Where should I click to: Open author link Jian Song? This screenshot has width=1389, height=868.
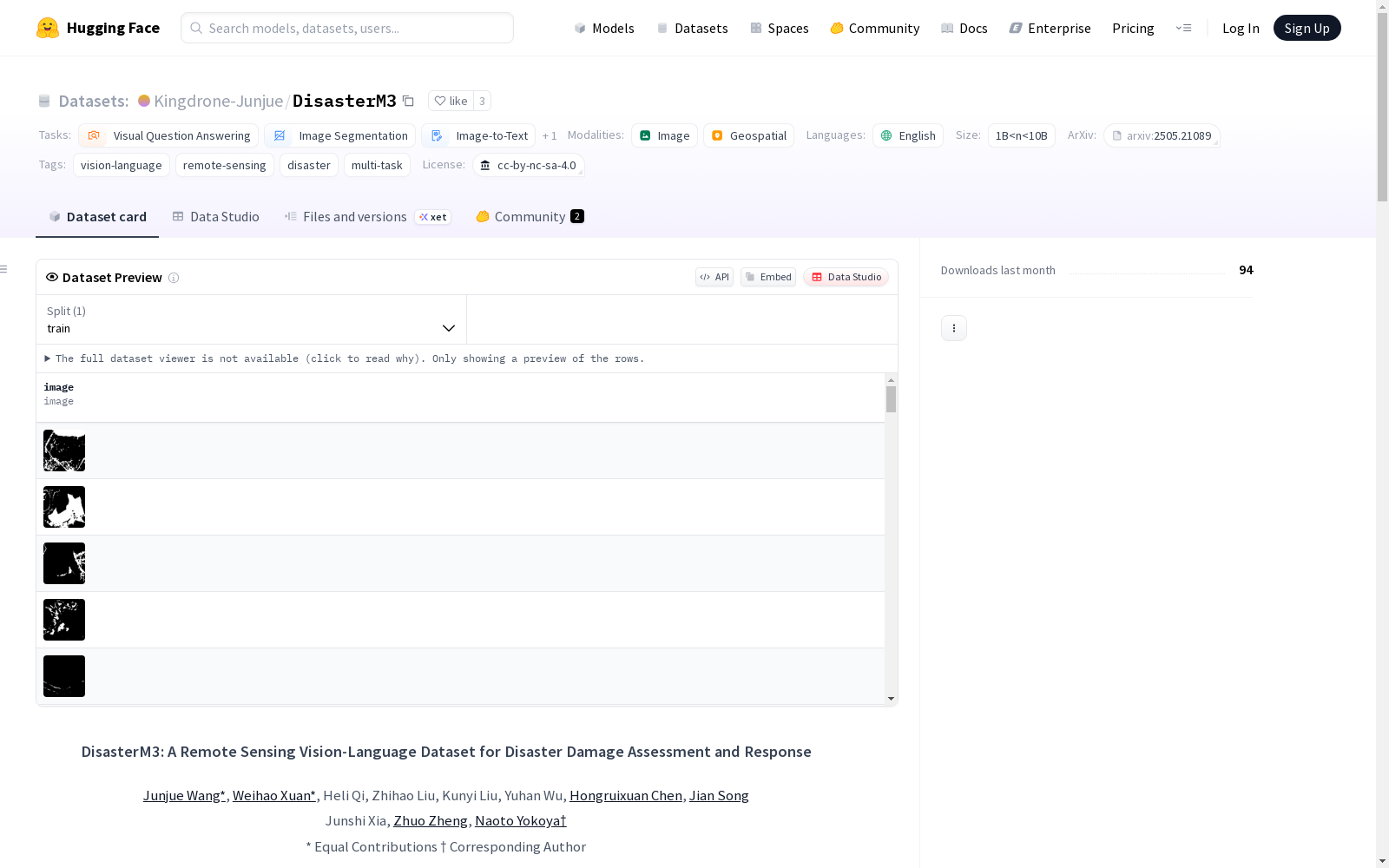tap(719, 796)
